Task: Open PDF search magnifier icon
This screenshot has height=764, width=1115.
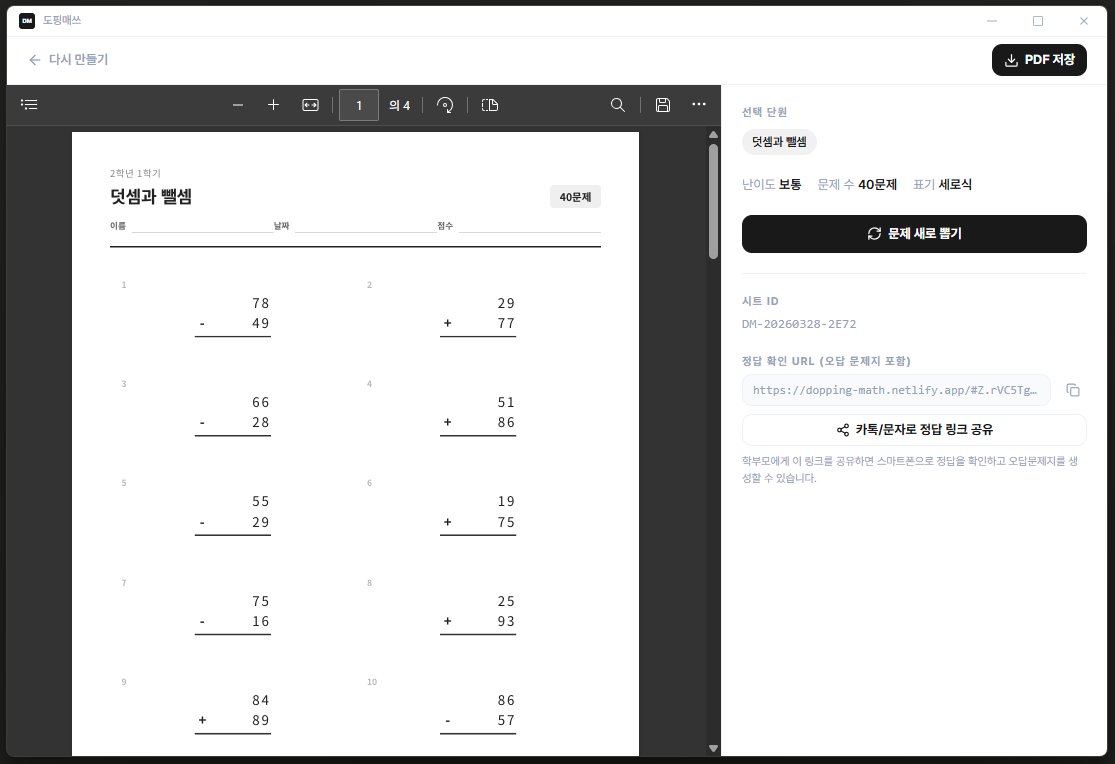Action: pos(618,105)
